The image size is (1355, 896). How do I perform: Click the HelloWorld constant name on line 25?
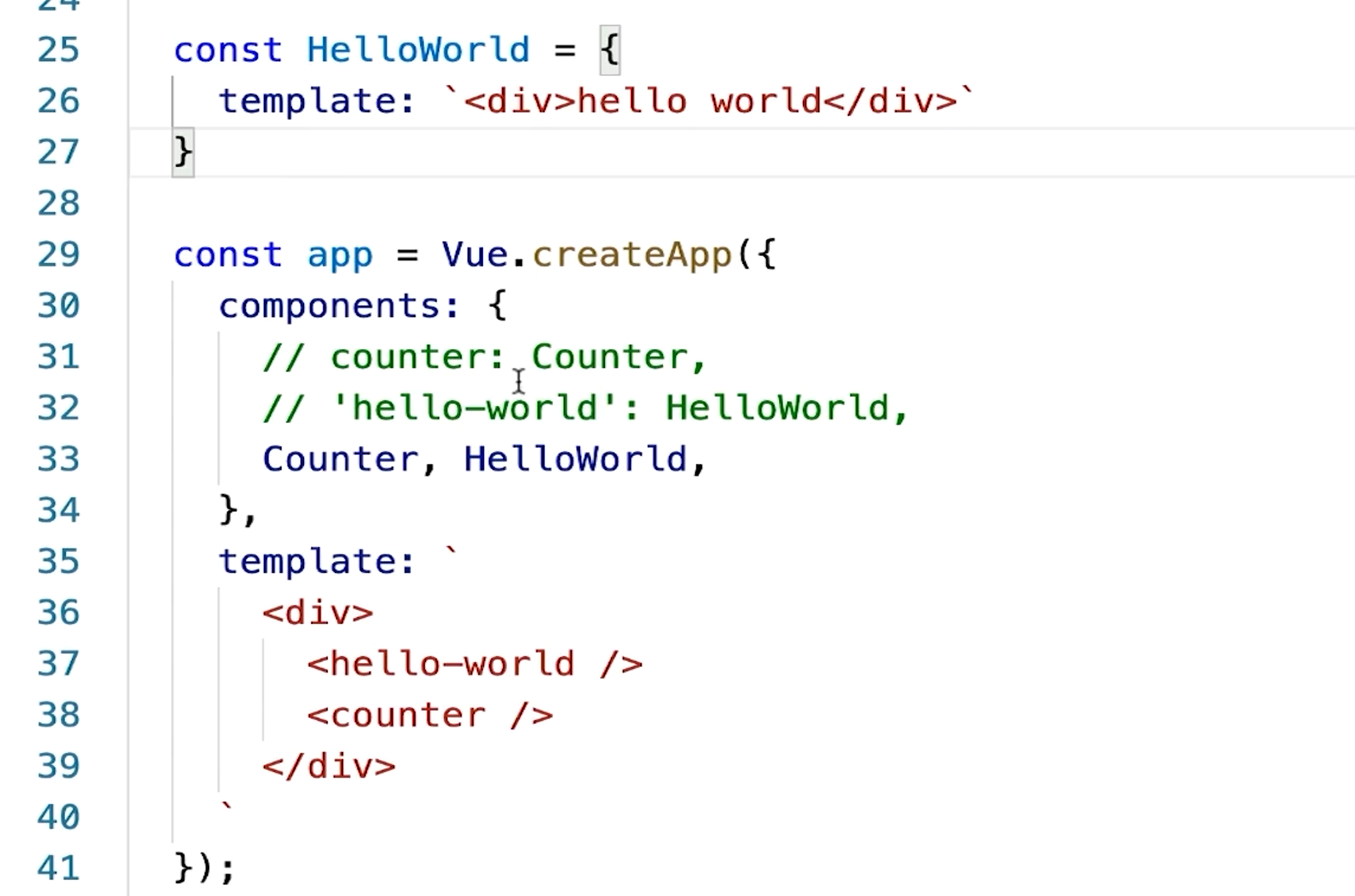418,50
